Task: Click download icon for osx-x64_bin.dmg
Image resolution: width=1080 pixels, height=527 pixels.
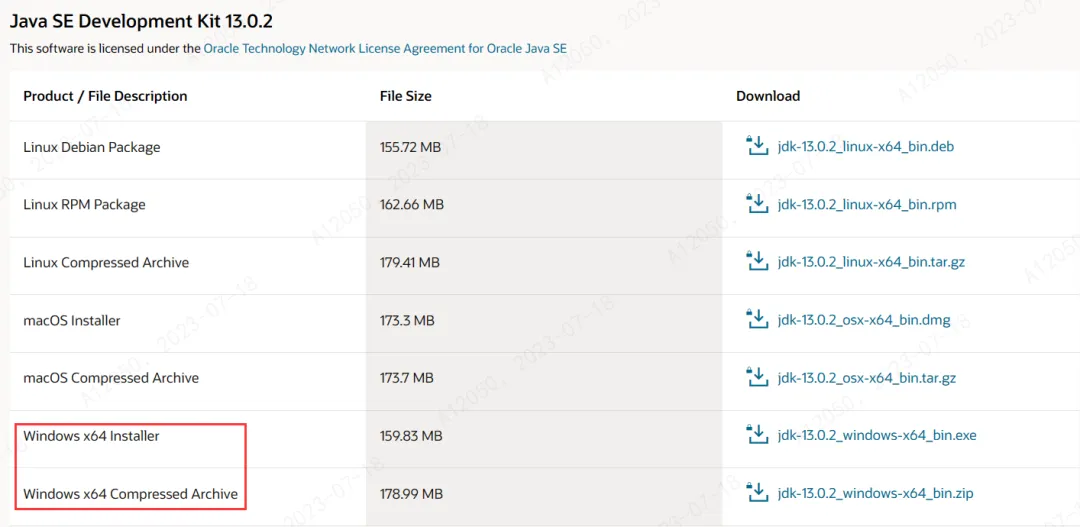Action: pos(756,320)
